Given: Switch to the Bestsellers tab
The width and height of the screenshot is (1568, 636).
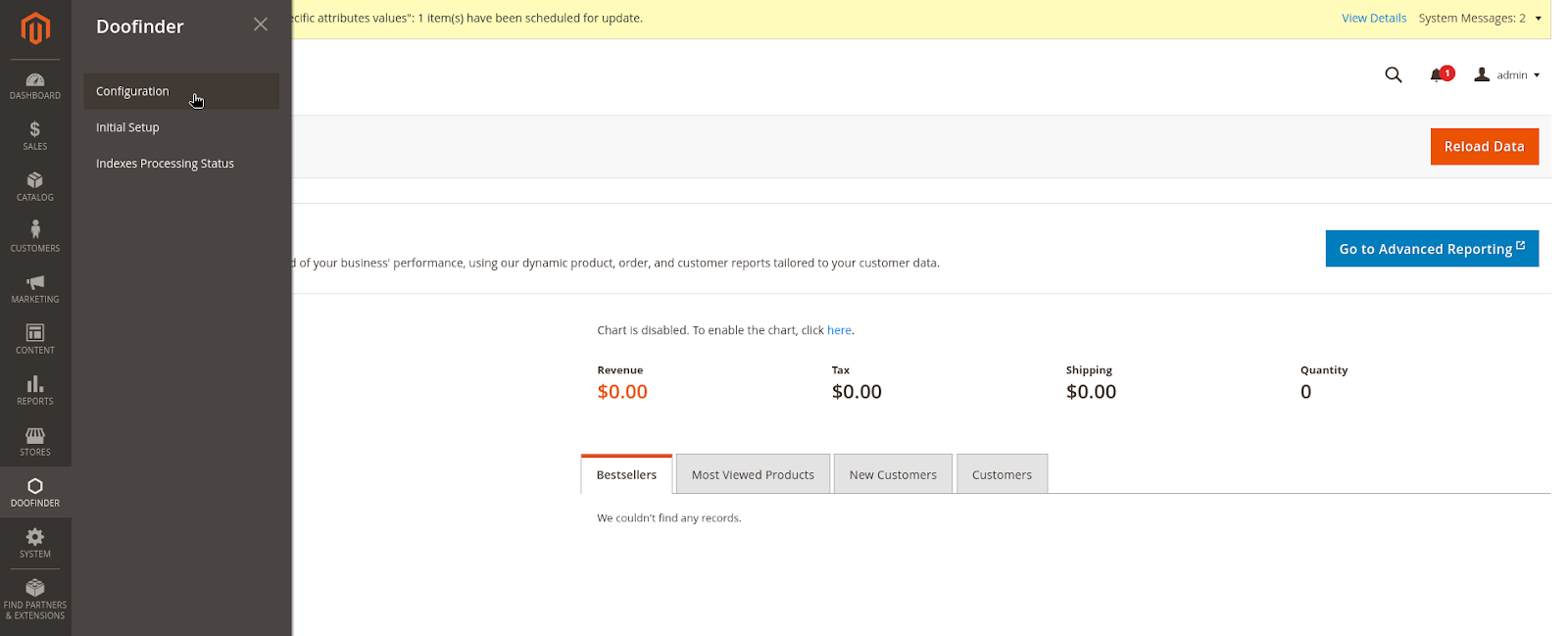Looking at the screenshot, I should 626,474.
